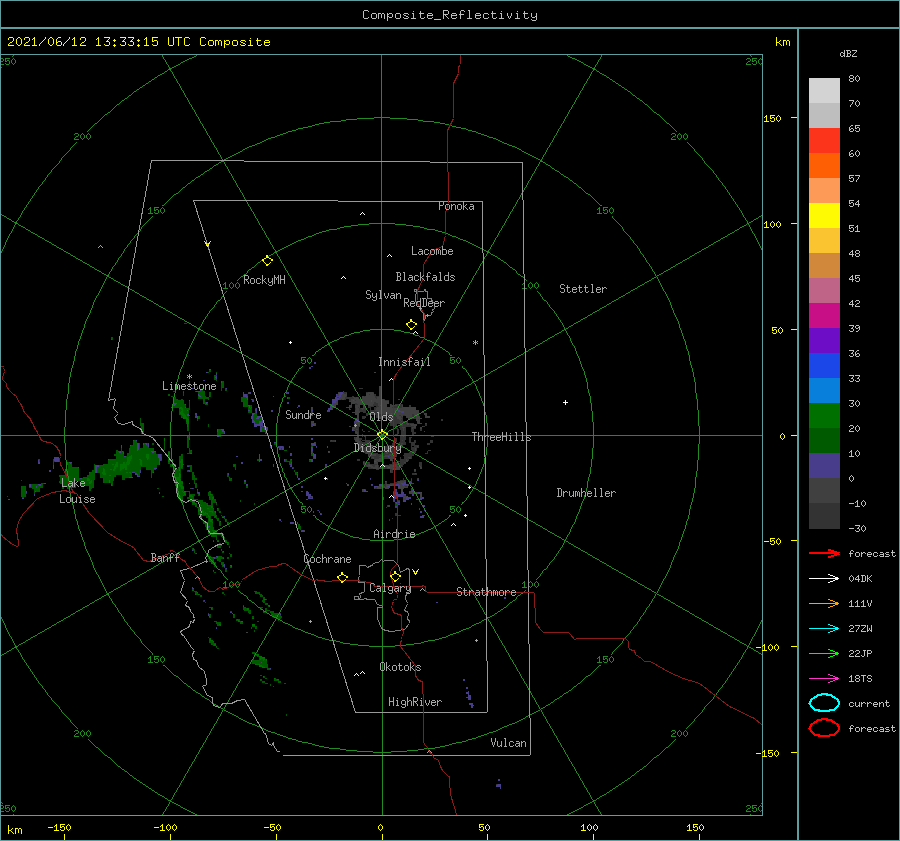Click the red forecast ellipse icon
900x841 pixels.
824,728
